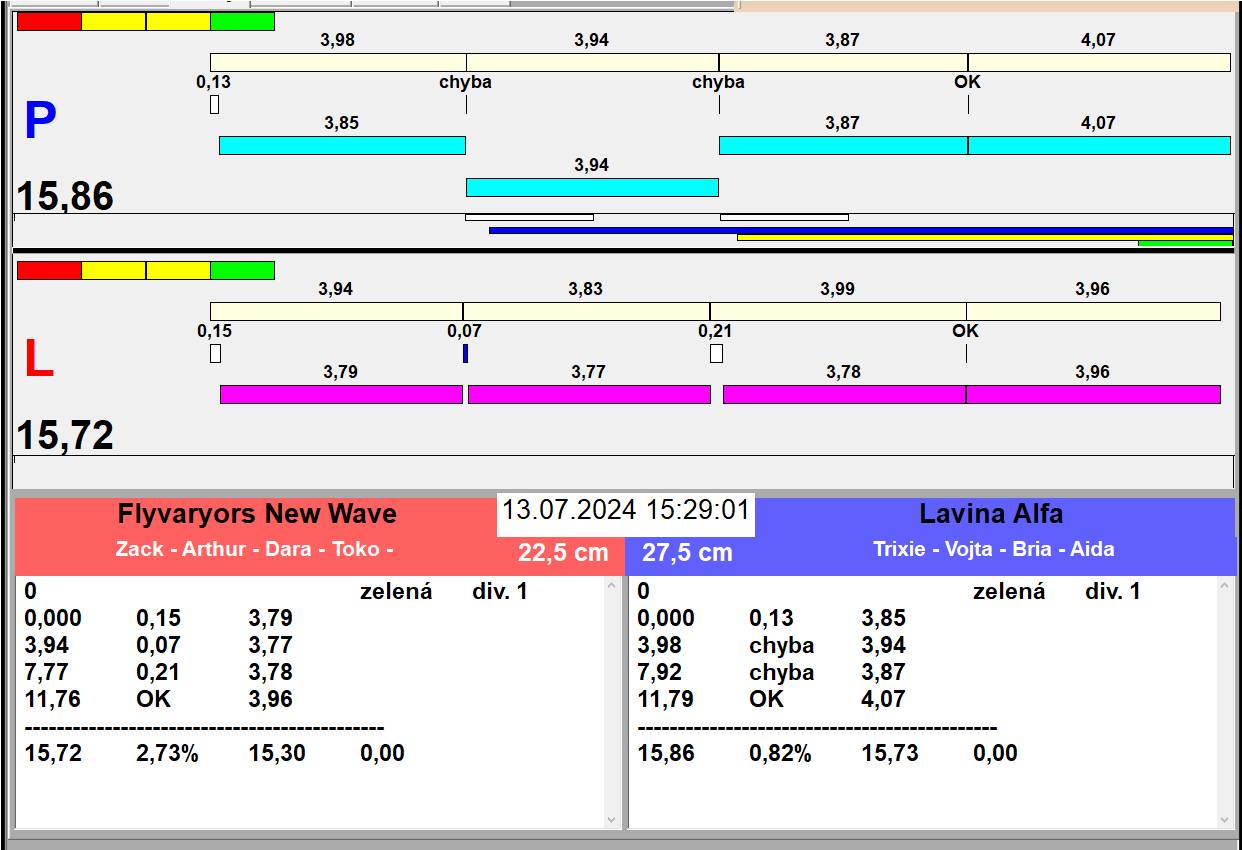1242x850 pixels.
Task: Click the 22,5 cm jump height label
Action: 563,552
